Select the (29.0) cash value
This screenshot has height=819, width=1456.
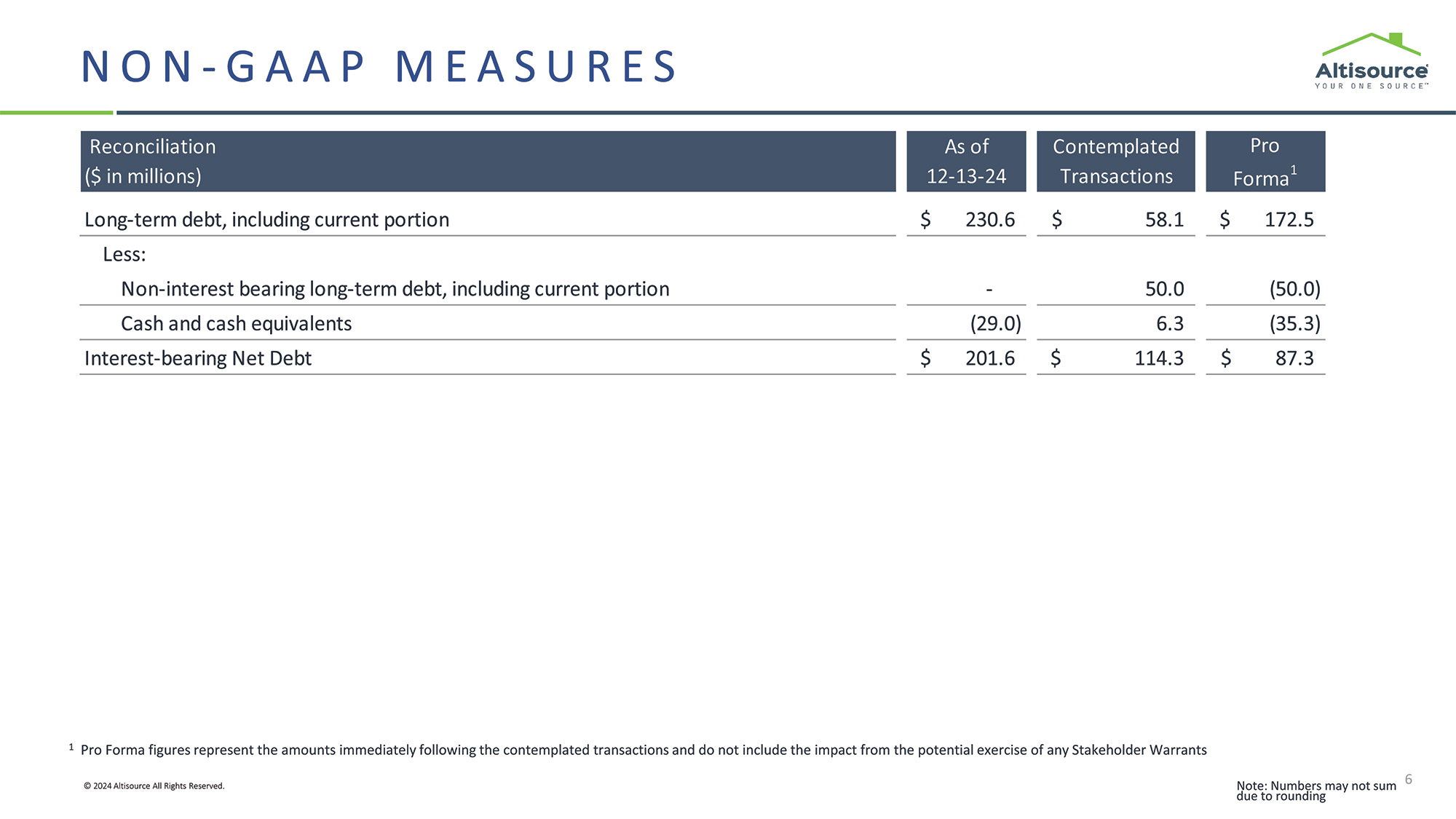coord(995,324)
